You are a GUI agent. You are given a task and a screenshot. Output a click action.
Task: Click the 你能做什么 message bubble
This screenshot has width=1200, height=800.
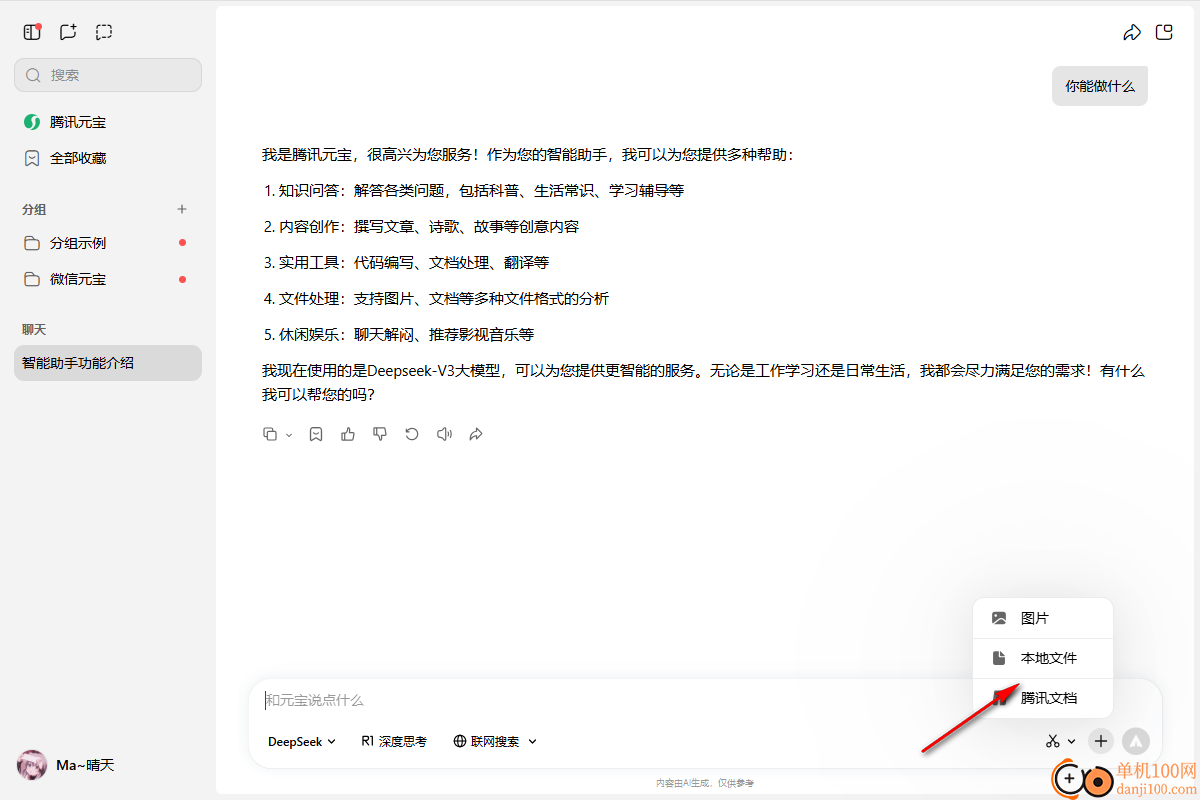1100,86
